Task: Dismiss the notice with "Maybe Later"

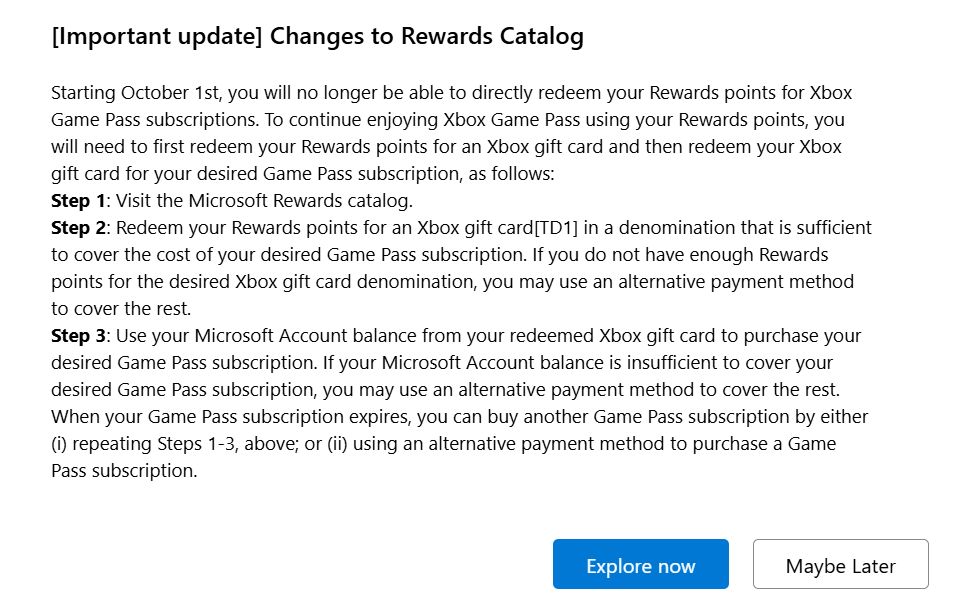Action: pyautogui.click(x=840, y=565)
